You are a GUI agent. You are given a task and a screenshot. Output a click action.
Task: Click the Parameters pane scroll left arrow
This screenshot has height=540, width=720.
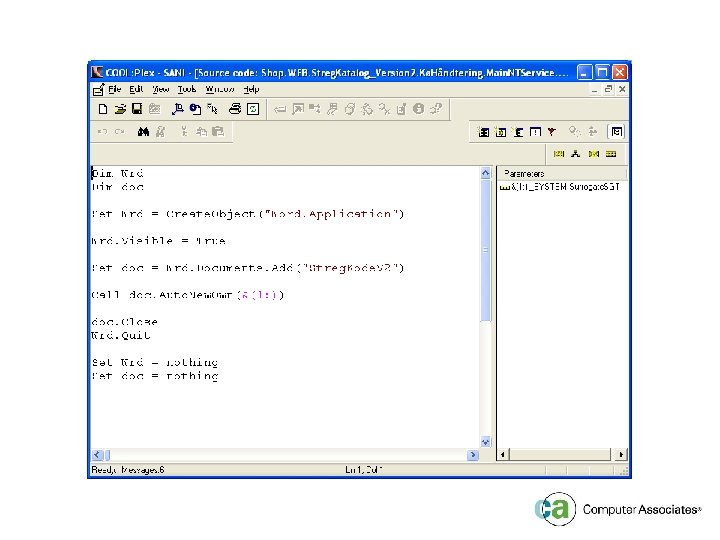click(x=503, y=455)
